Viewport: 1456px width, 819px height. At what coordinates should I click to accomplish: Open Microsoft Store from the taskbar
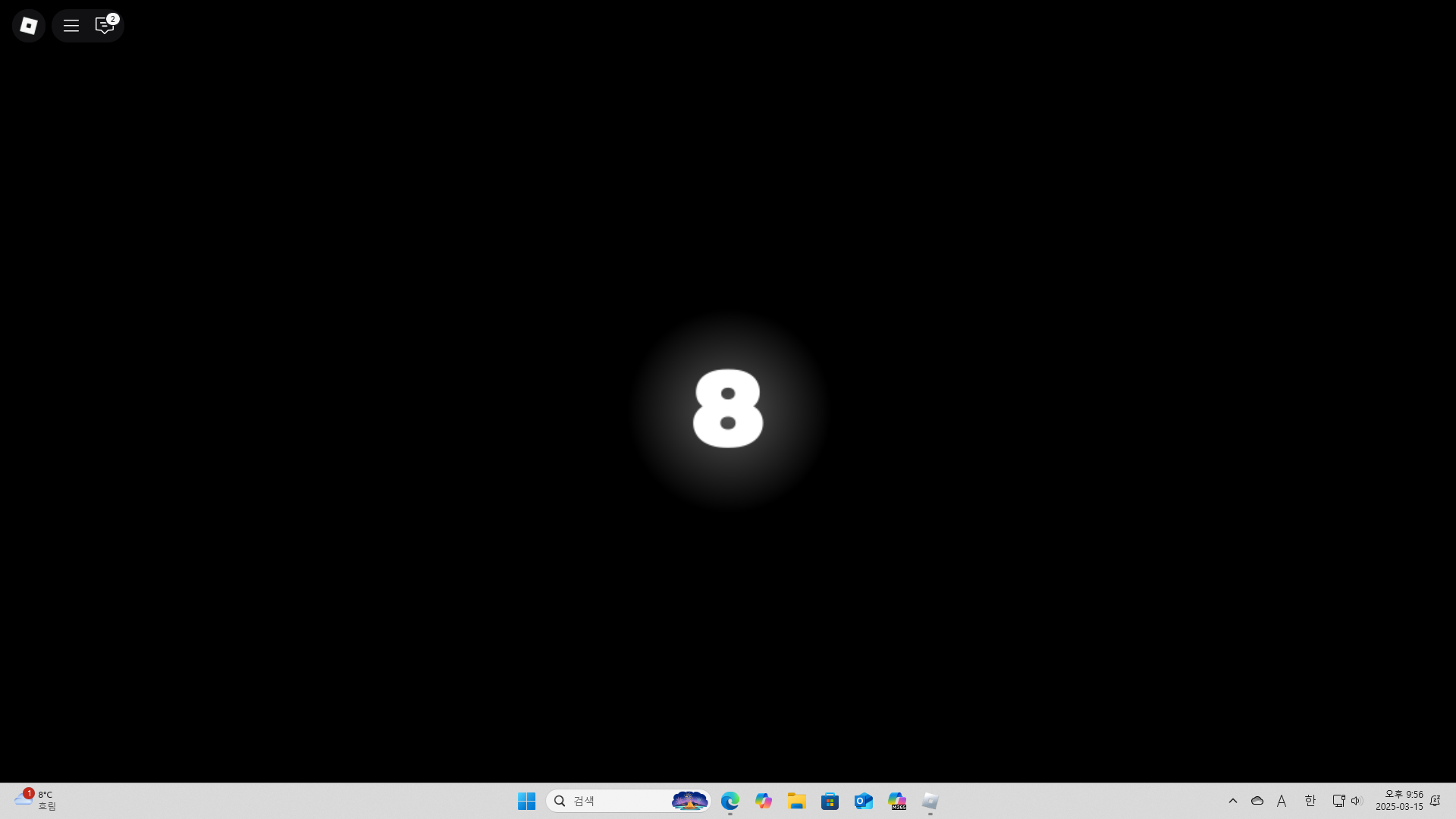(830, 801)
